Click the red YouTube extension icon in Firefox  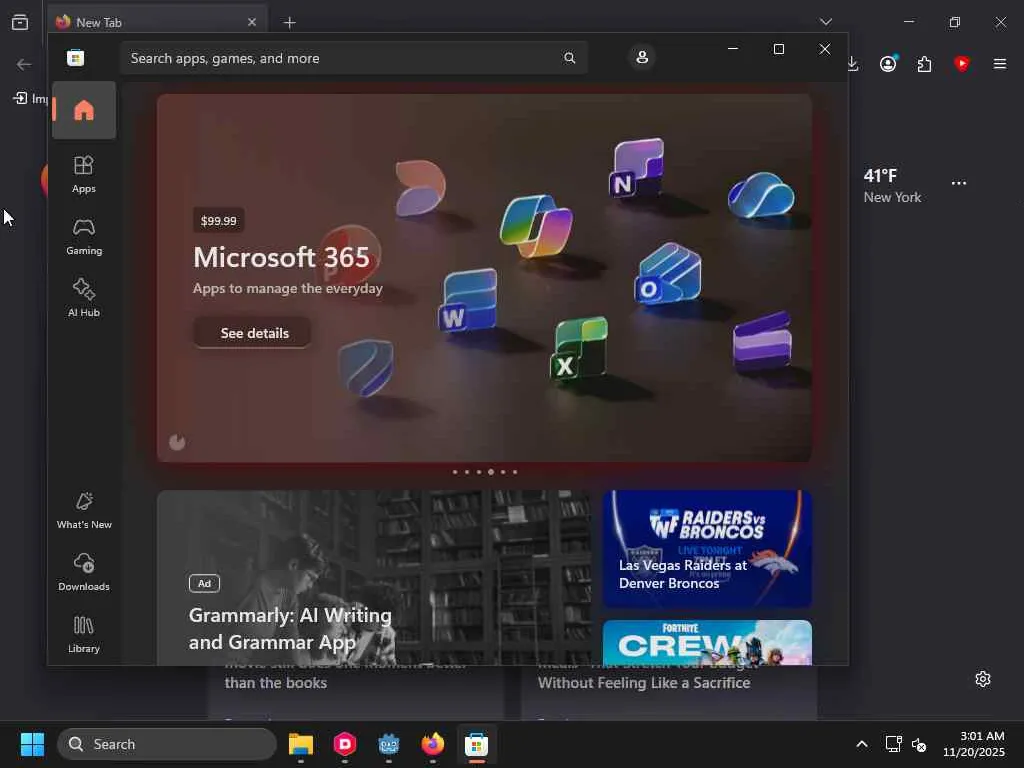pyautogui.click(x=961, y=63)
